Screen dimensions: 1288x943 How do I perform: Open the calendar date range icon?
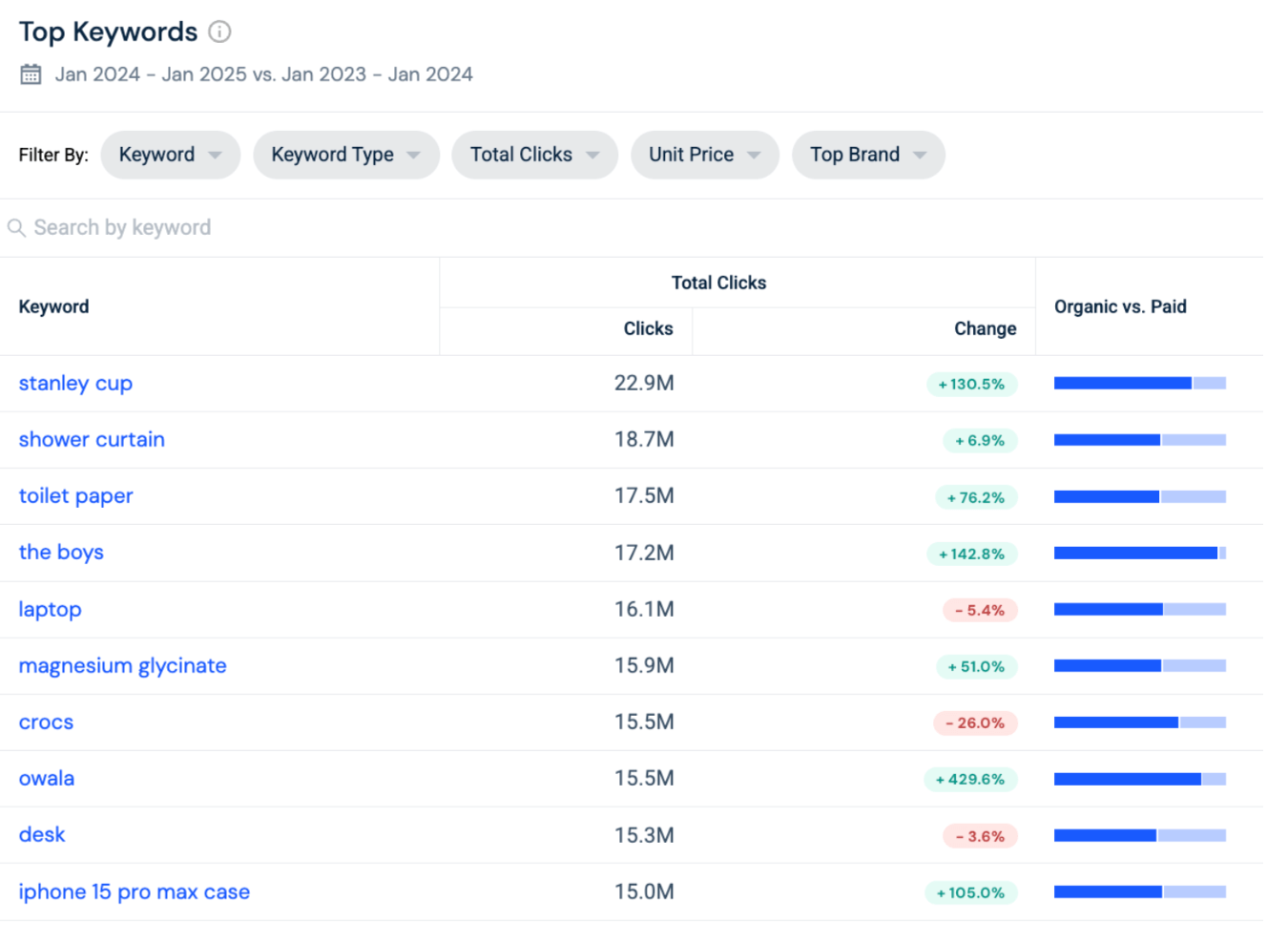point(31,74)
